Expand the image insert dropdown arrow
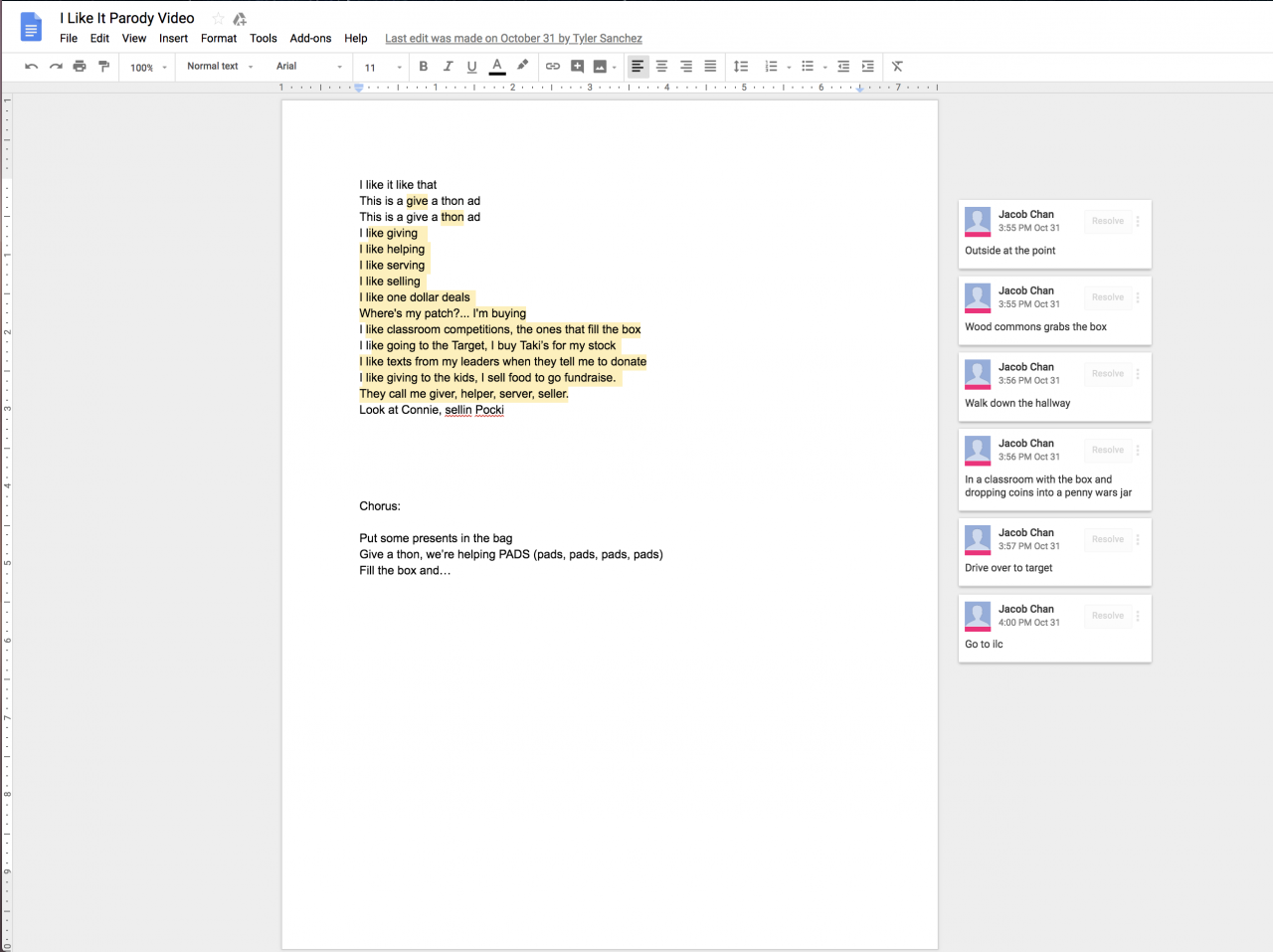The image size is (1273, 952). 615,68
